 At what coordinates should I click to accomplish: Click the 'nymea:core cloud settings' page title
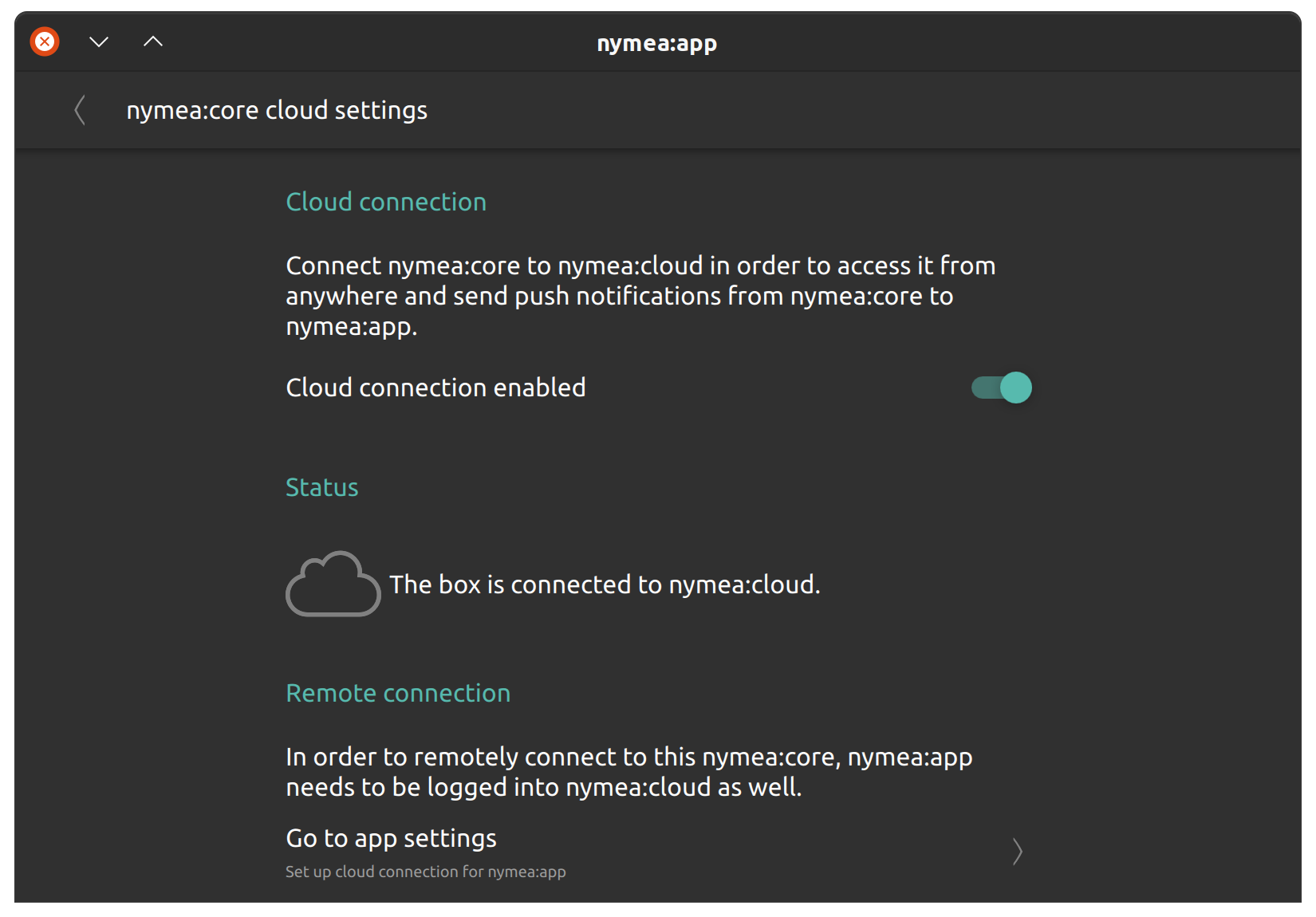[x=277, y=110]
